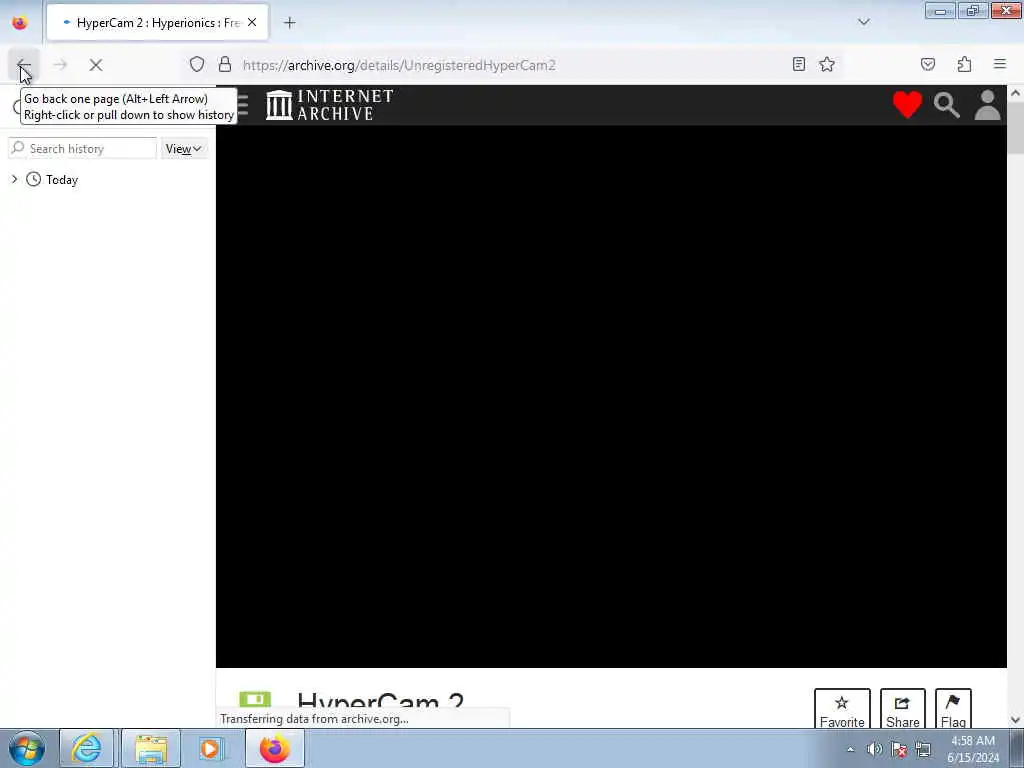The image size is (1024, 768).
Task: Open the extensions puzzle icon
Action: 964,64
